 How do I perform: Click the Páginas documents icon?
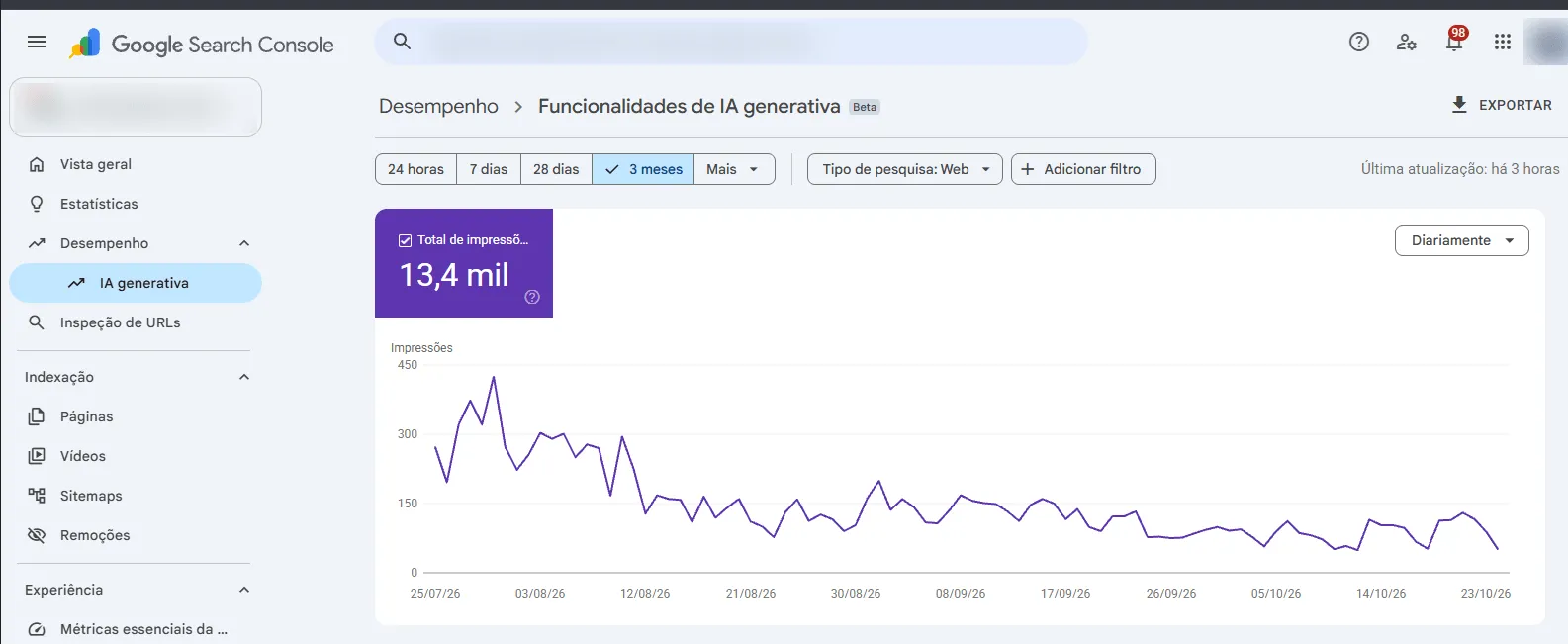click(x=37, y=416)
